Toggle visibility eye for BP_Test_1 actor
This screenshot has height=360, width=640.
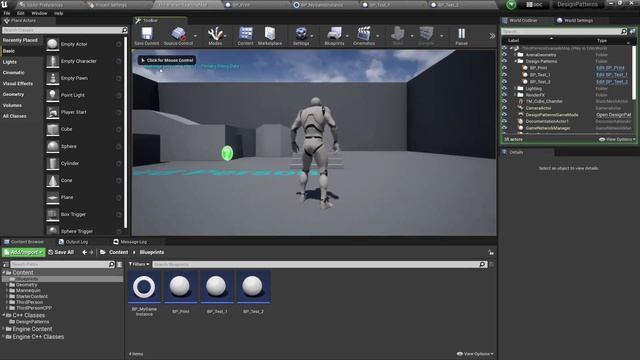[x=504, y=75]
